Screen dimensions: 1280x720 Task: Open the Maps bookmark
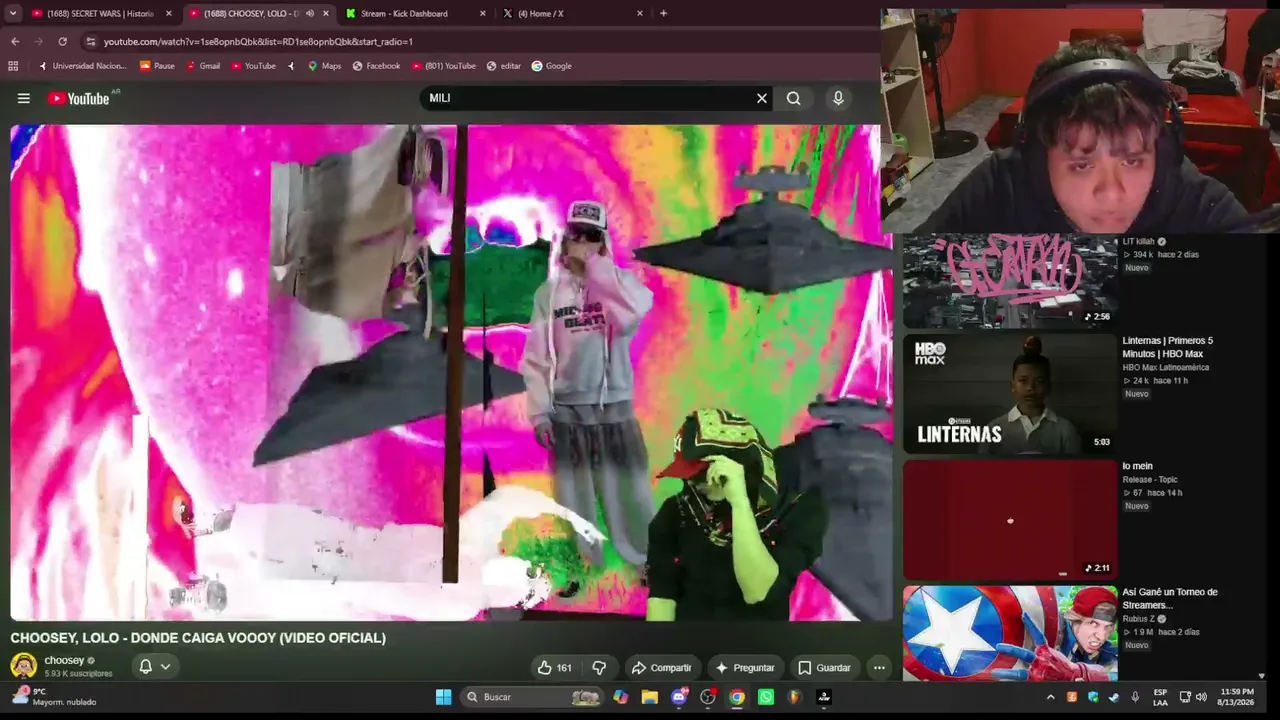tap(324, 66)
